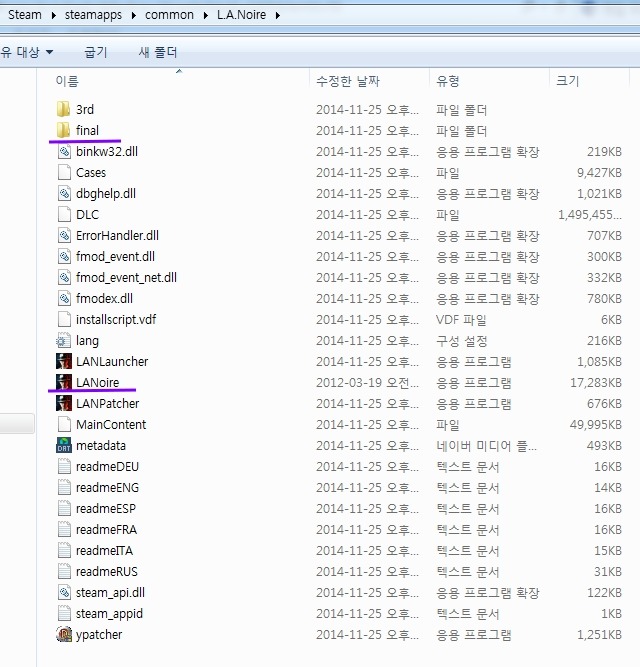Viewport: 640px width, 667px height.
Task: Select the readmeESP text file icon
Action: pos(64,508)
